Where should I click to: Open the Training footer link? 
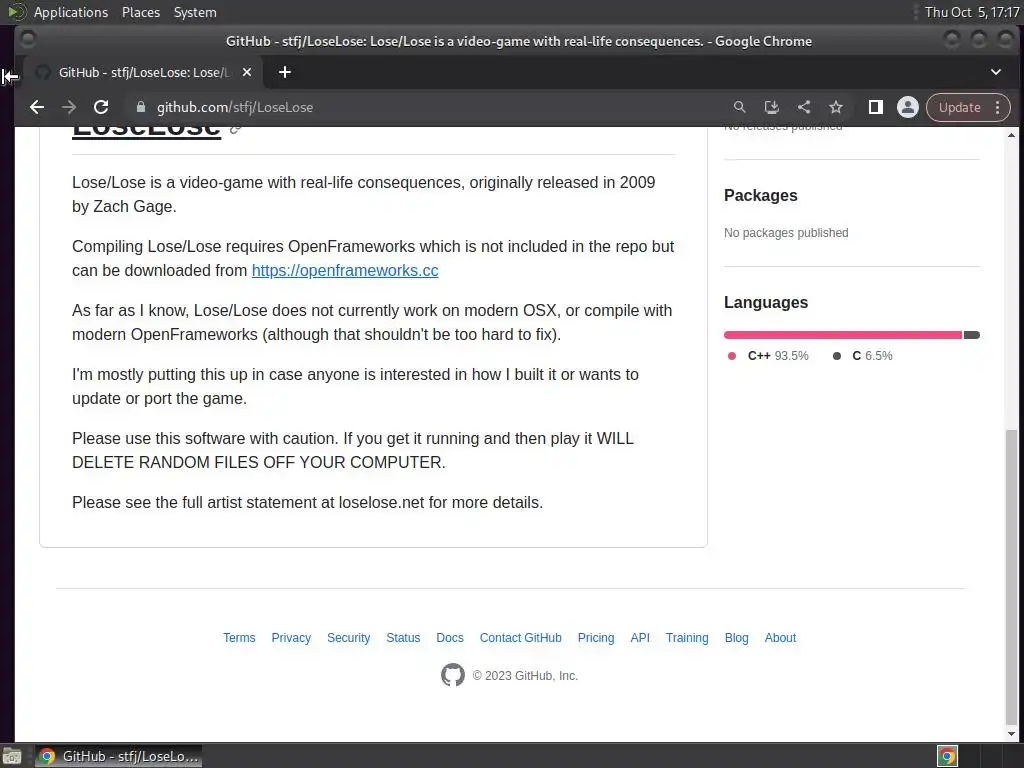687,637
